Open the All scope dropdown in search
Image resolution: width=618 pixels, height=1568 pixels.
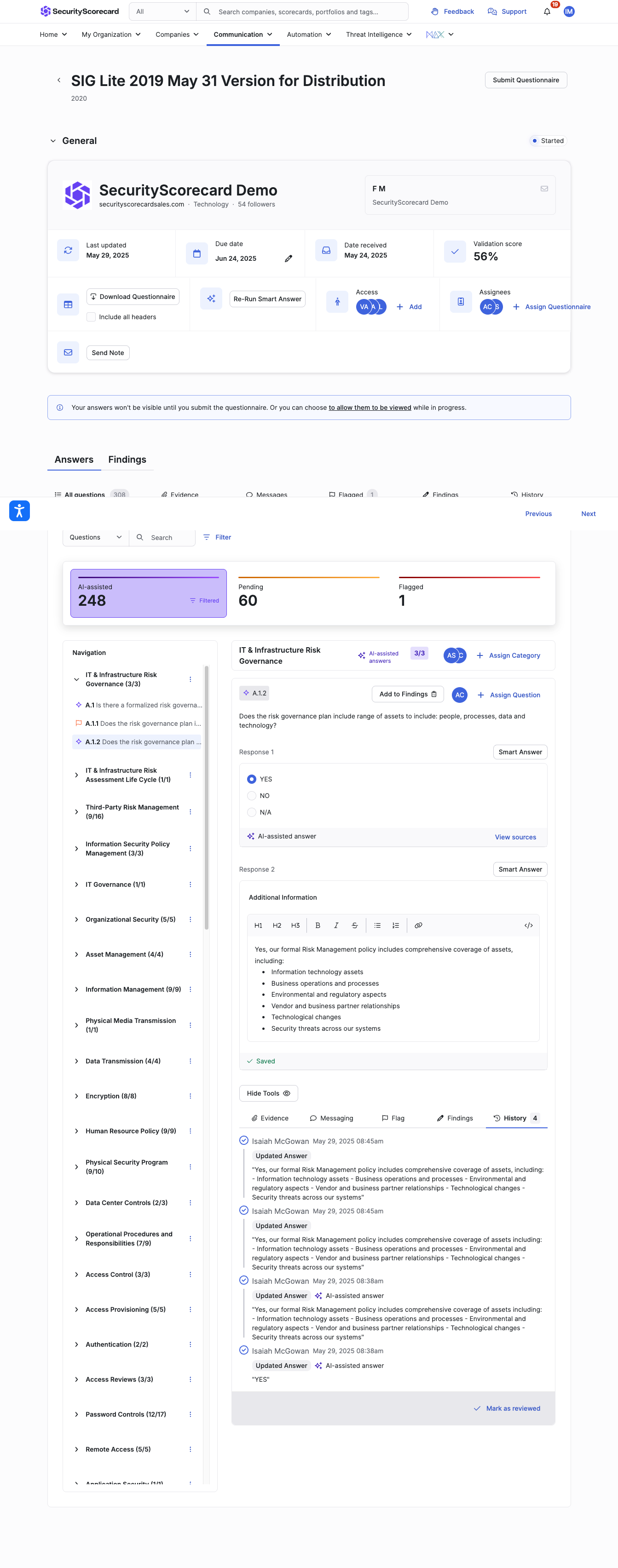pyautogui.click(x=162, y=11)
